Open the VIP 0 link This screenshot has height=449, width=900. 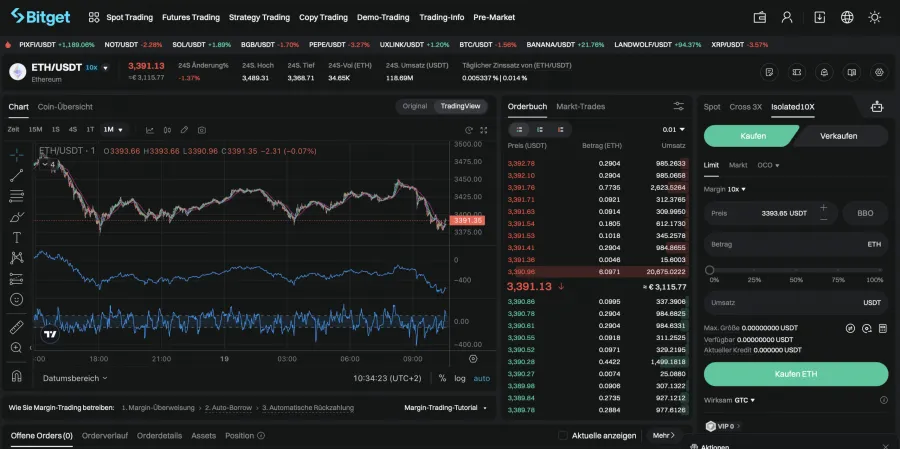pos(723,426)
